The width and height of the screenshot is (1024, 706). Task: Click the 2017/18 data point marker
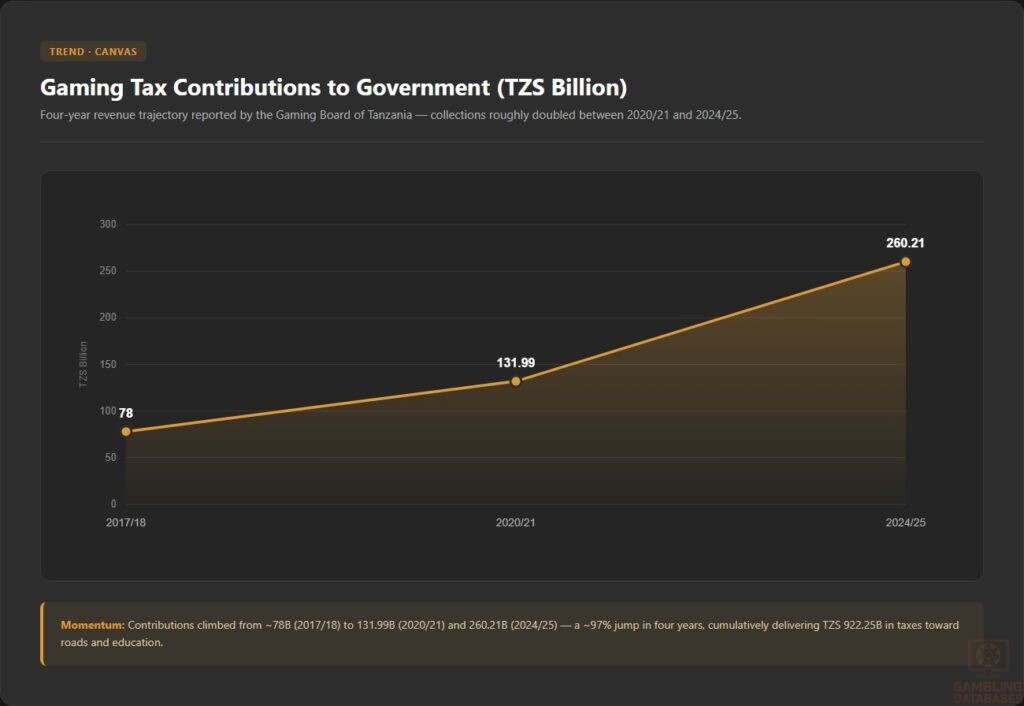[126, 432]
